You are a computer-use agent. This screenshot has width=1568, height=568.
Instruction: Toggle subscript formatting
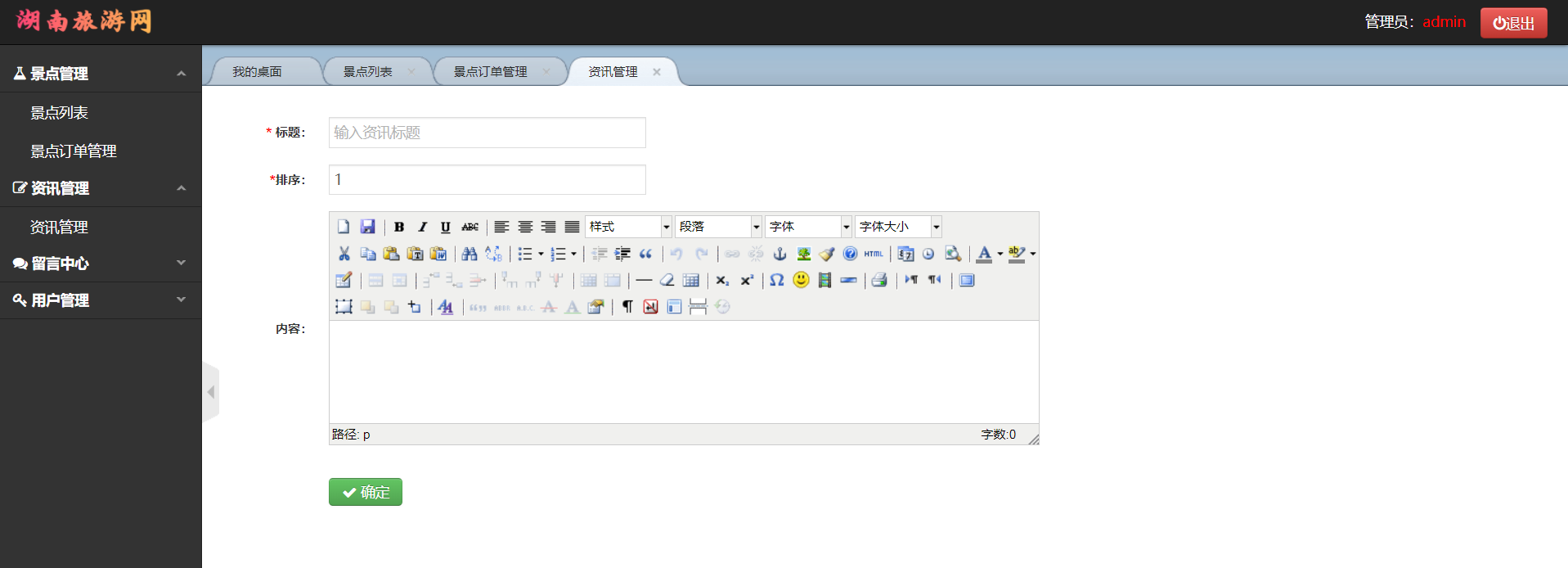point(722,280)
